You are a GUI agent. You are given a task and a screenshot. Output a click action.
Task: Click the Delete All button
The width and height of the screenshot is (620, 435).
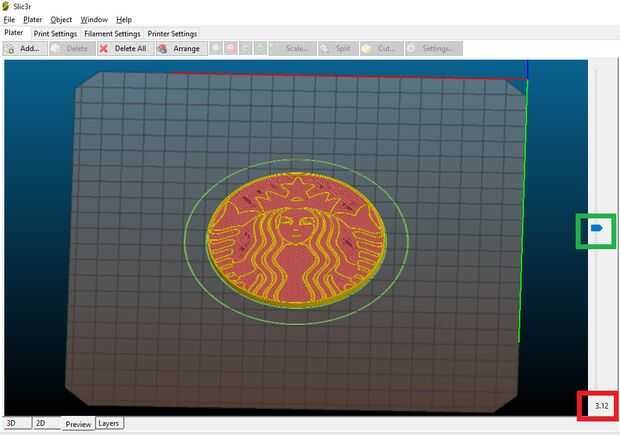pyautogui.click(x=125, y=49)
